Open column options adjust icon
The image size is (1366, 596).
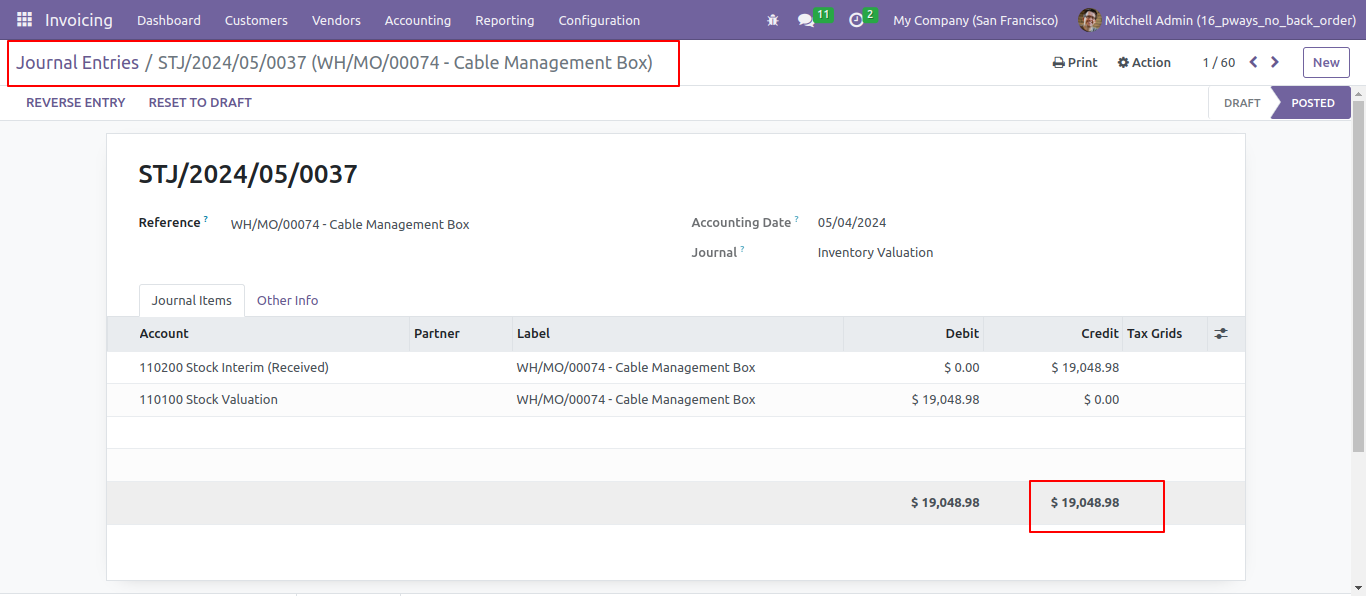1221,334
